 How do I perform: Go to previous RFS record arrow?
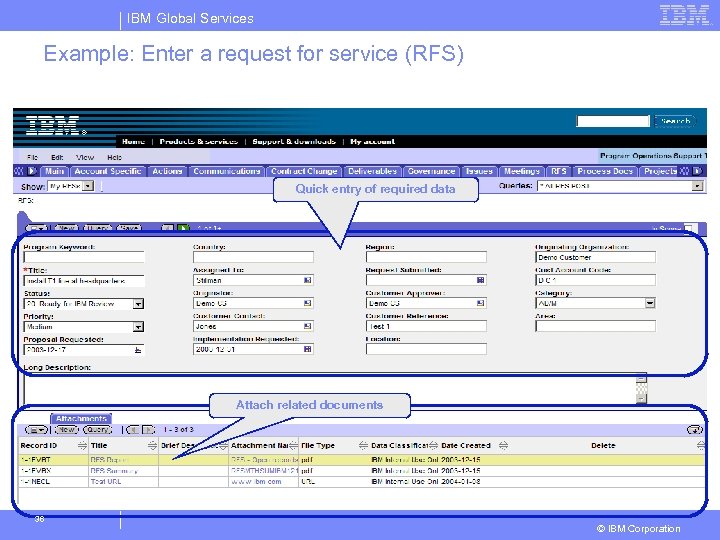[168, 228]
